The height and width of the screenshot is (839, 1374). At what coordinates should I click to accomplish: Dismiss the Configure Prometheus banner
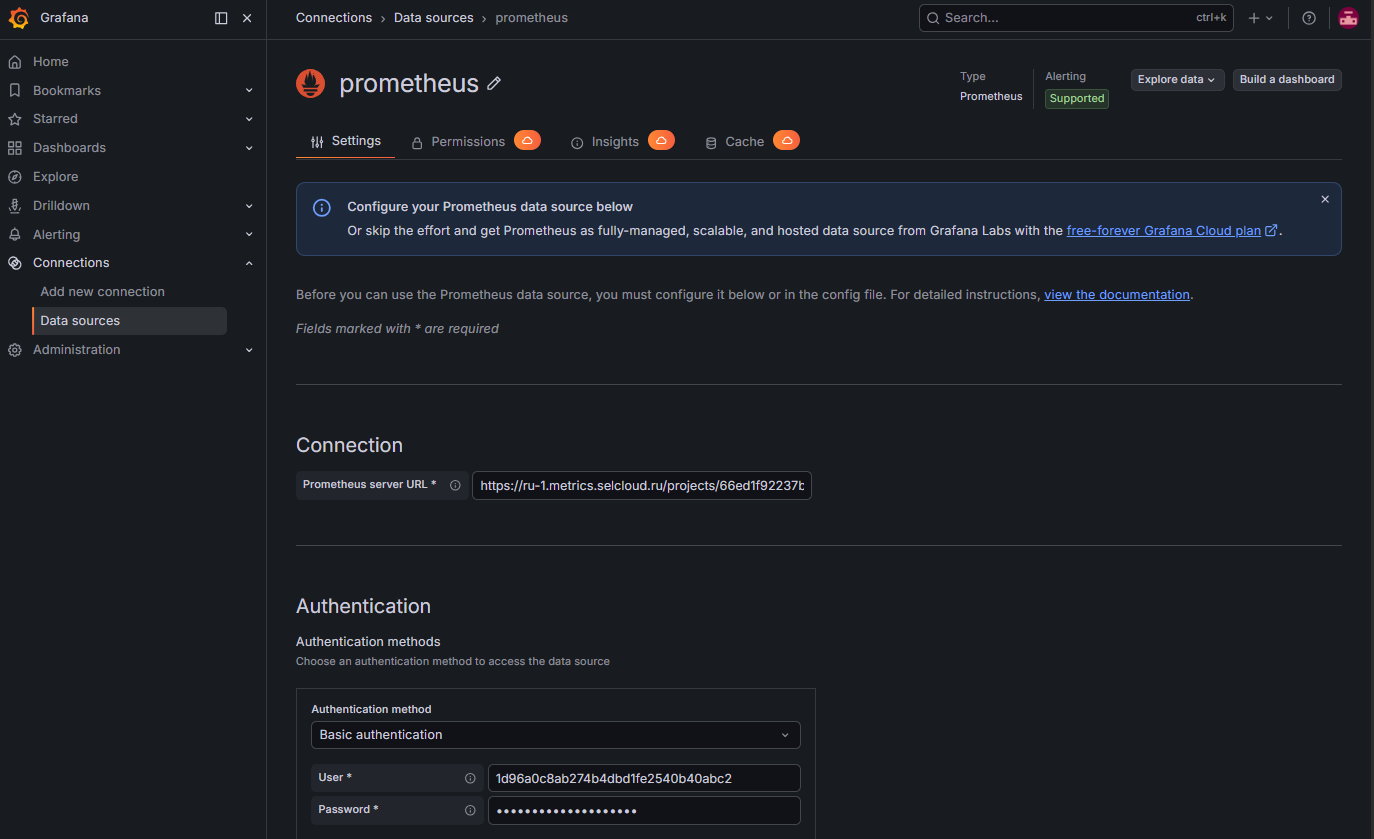(1325, 199)
